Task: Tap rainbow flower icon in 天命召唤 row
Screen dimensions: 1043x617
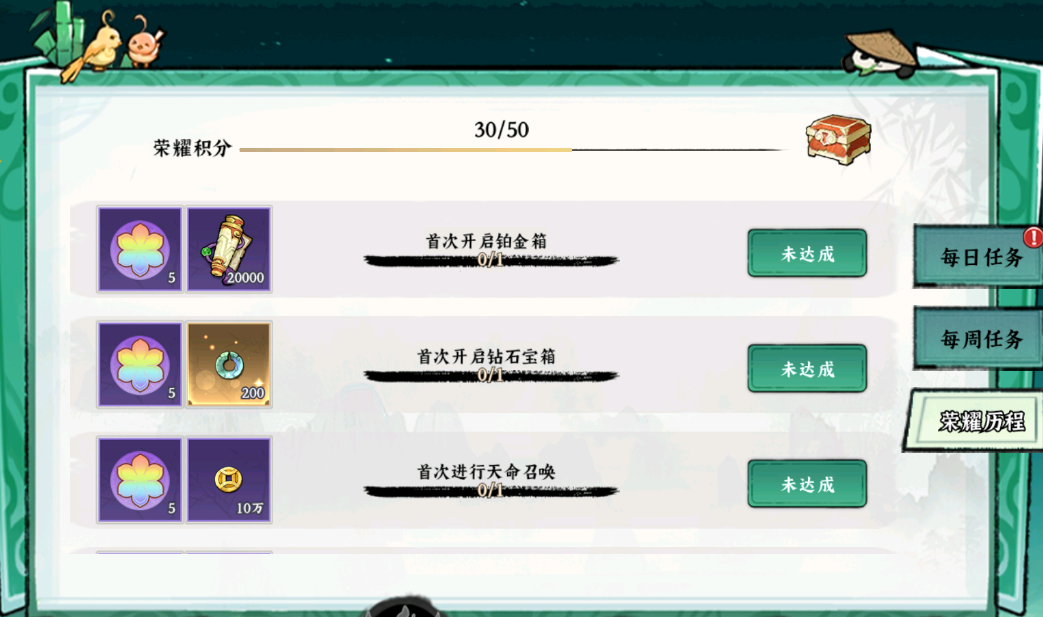Action: 140,479
